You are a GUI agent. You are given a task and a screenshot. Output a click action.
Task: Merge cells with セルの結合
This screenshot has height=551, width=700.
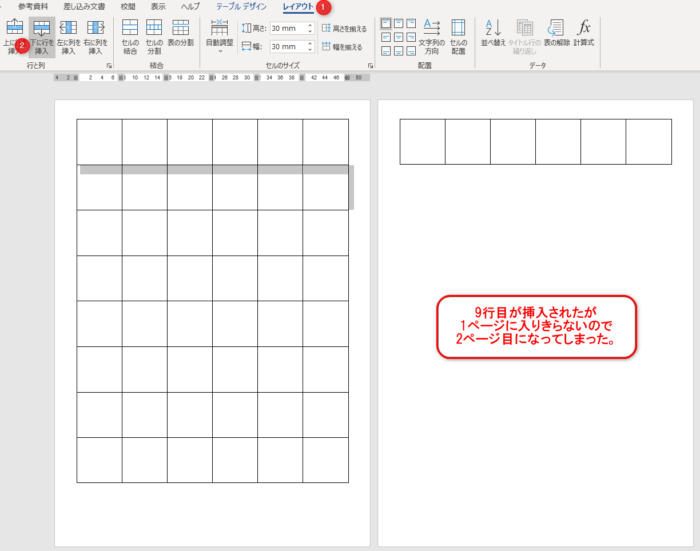tap(130, 36)
